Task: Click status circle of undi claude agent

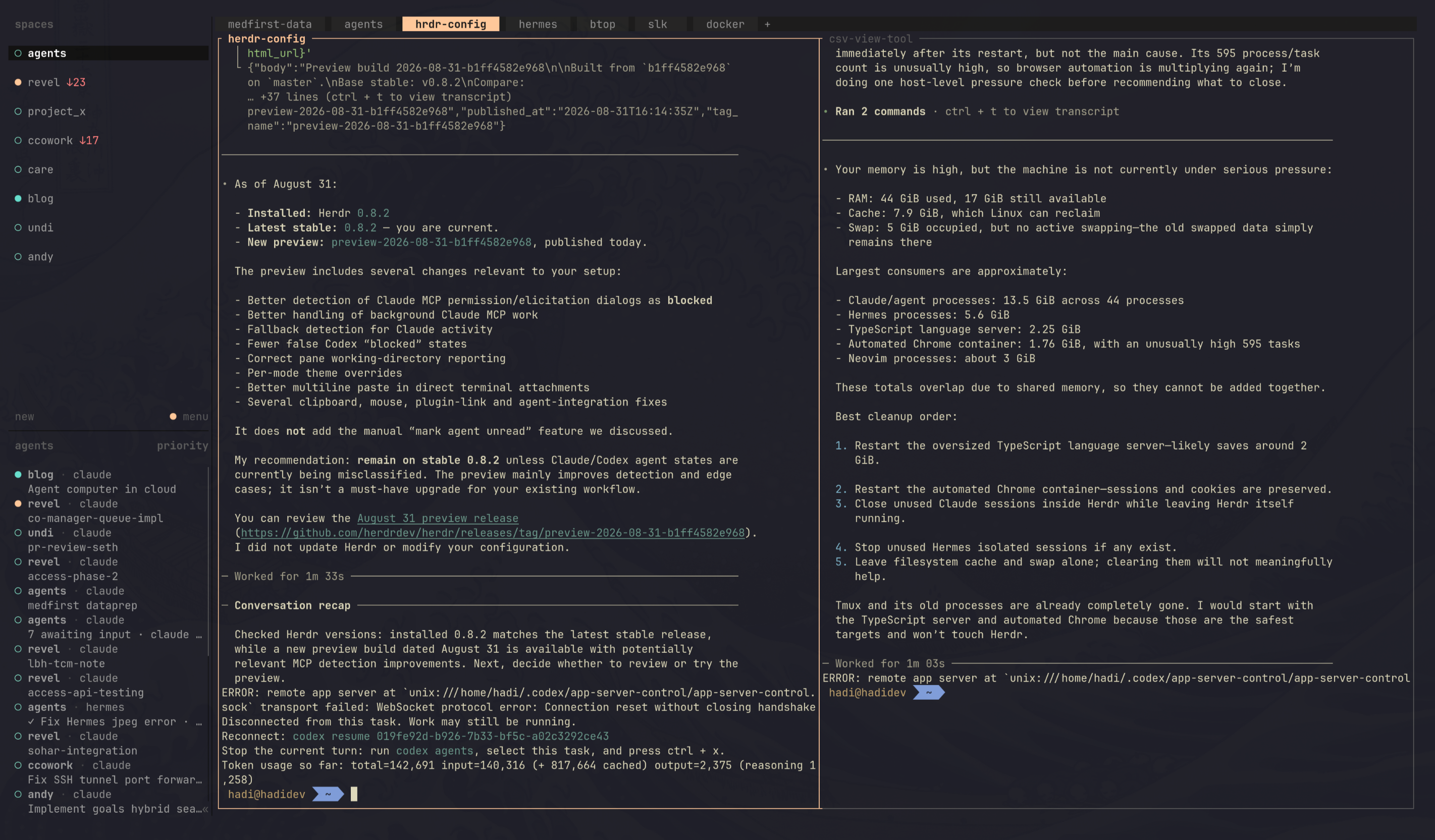Action: (18, 532)
